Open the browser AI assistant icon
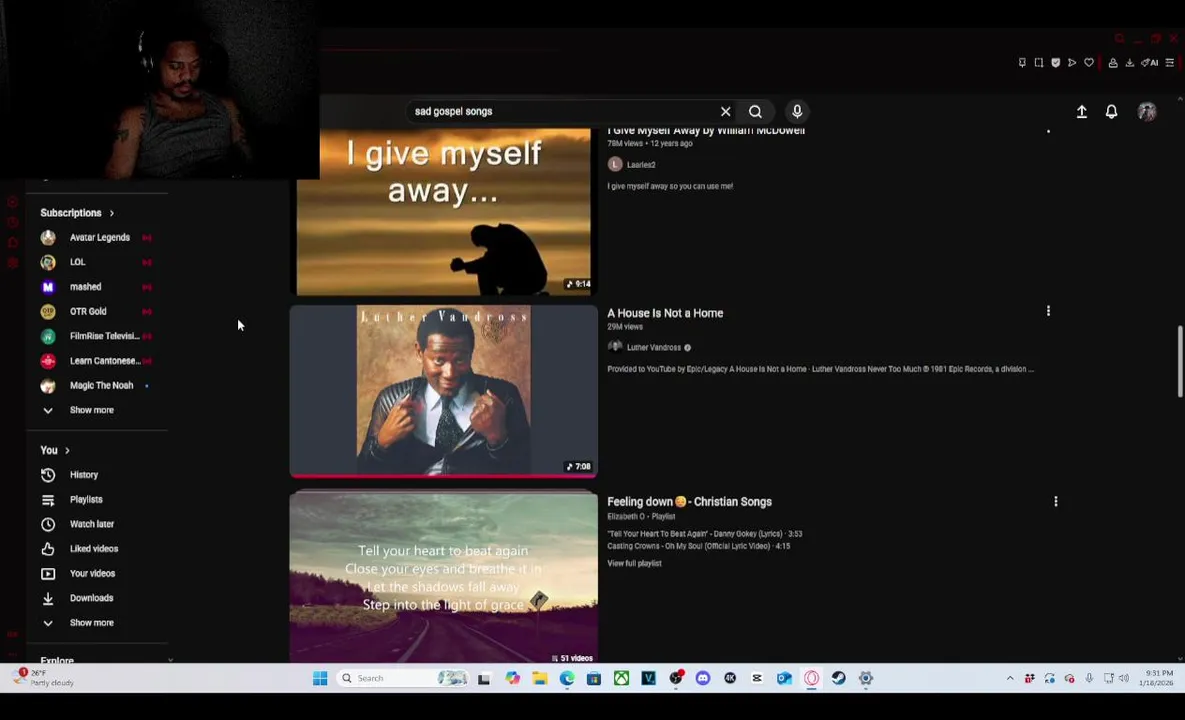 tap(1149, 63)
